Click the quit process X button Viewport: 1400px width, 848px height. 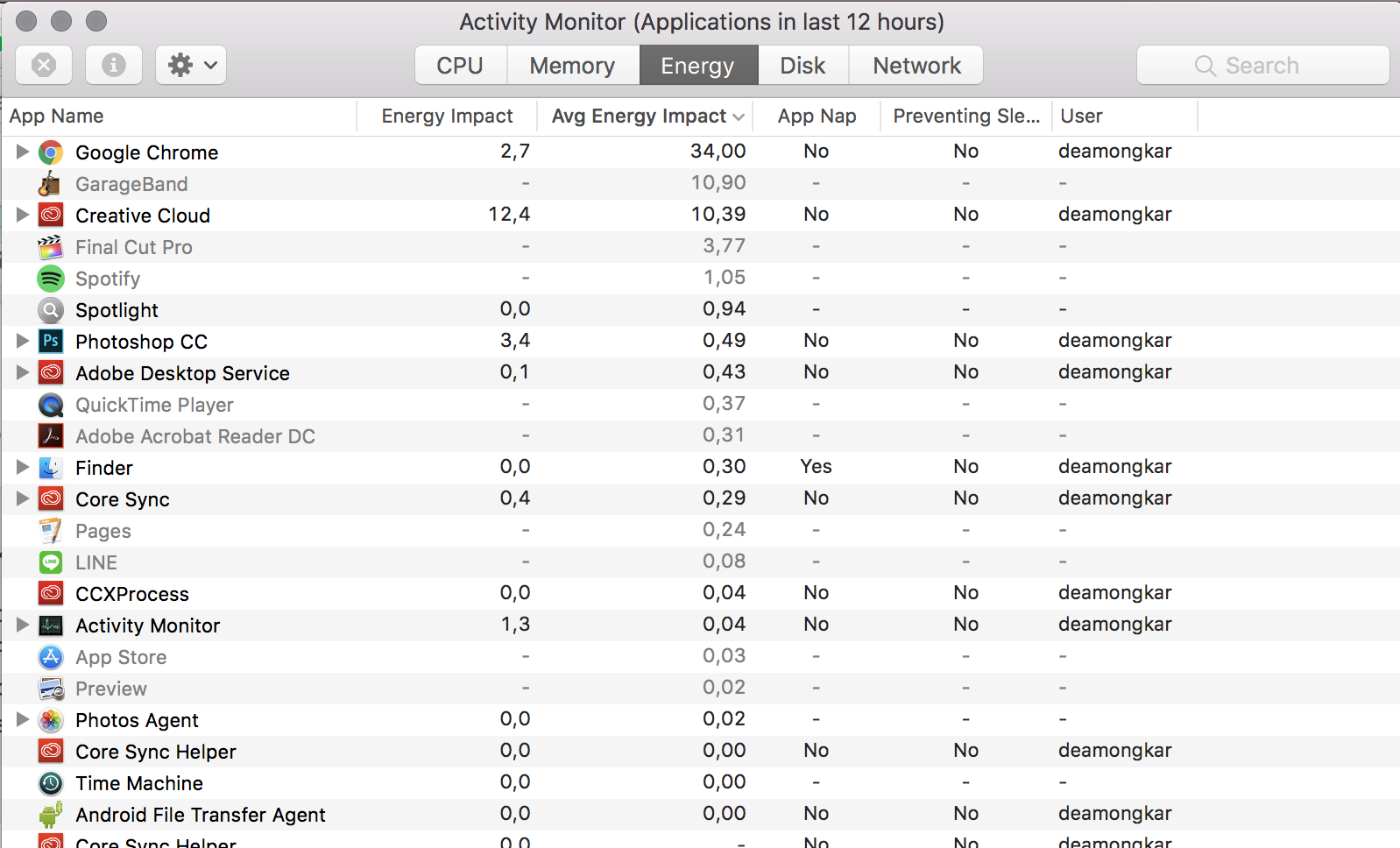[44, 66]
